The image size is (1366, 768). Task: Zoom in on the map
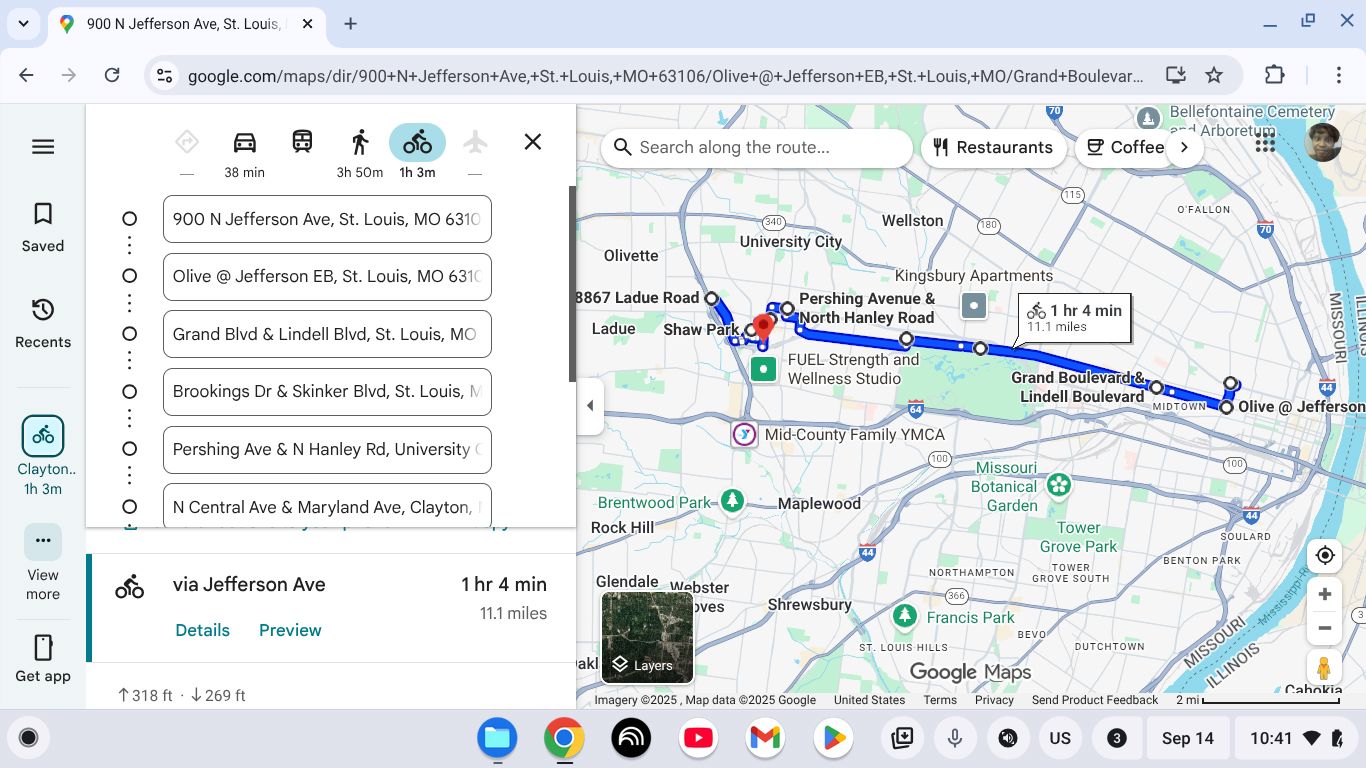click(x=1325, y=595)
